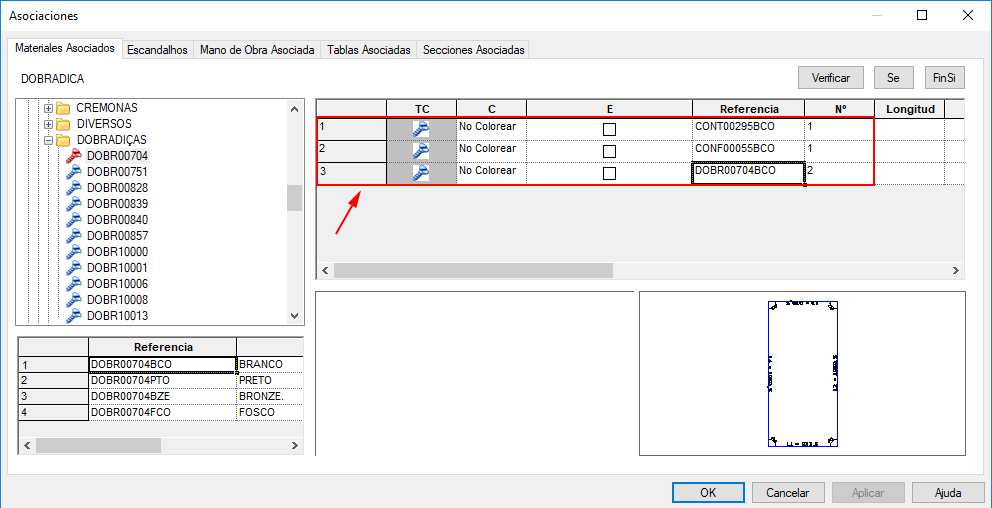Click the TC icon in row 3

point(421,172)
